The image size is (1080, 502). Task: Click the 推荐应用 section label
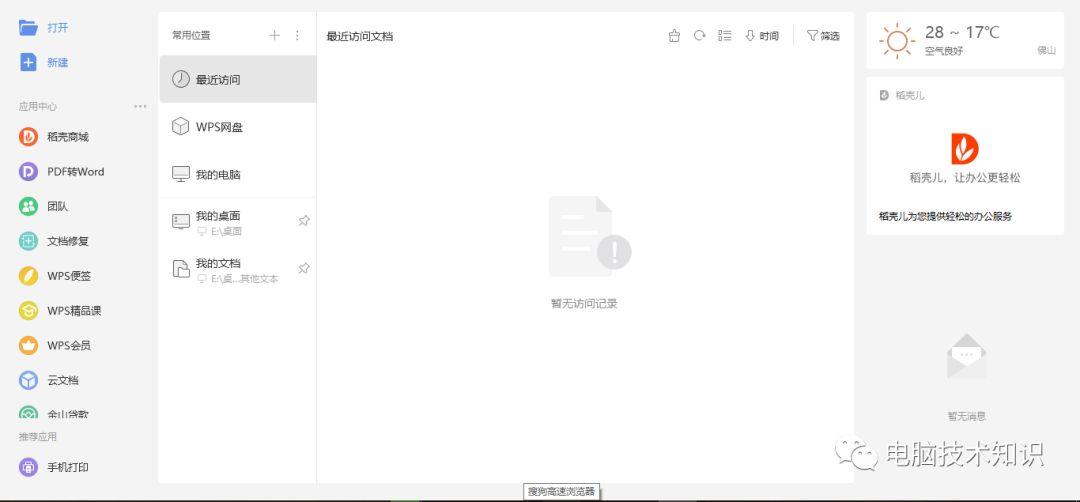click(38, 437)
